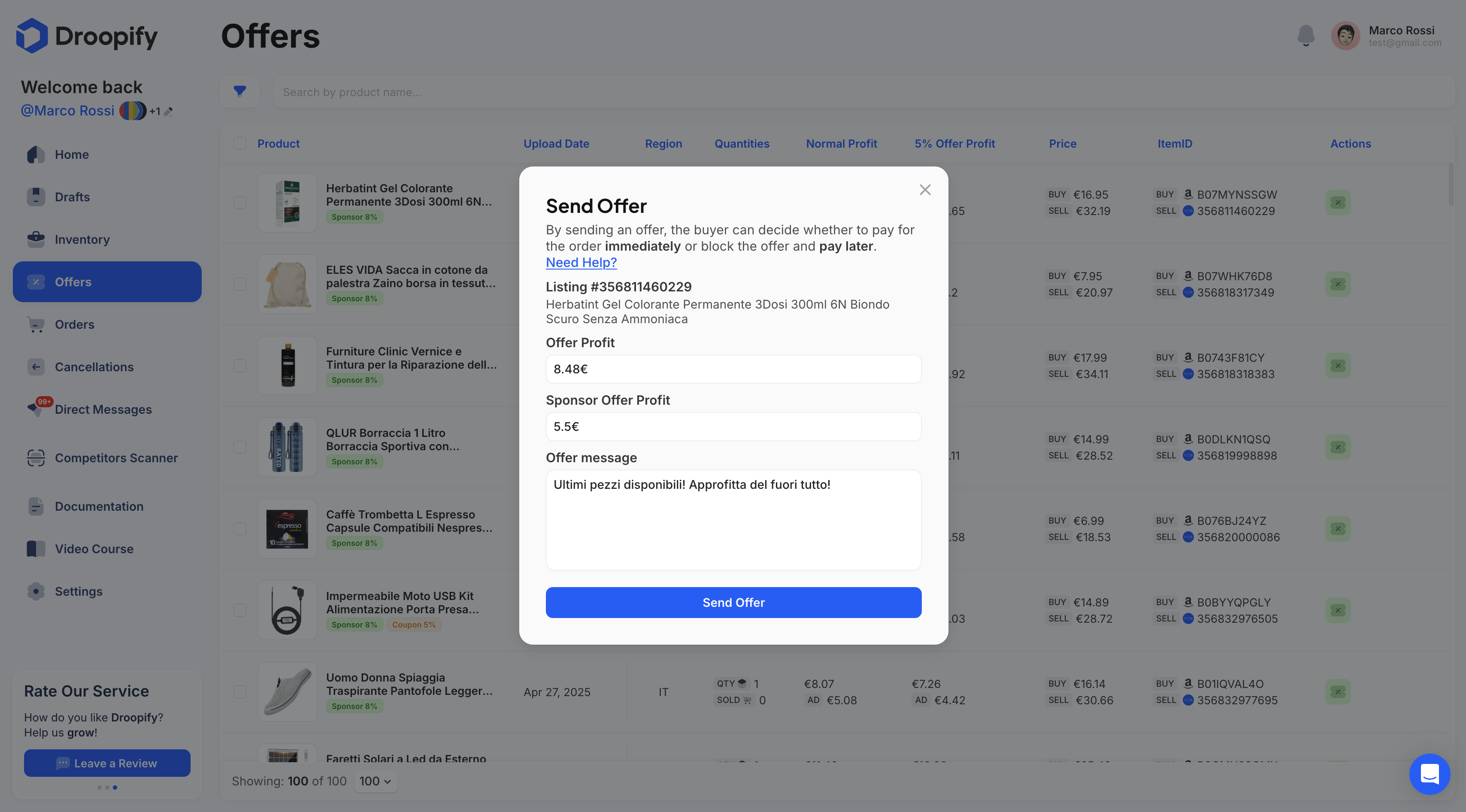Click the Droopify logo
This screenshot has width=1466, height=812.
[87, 35]
